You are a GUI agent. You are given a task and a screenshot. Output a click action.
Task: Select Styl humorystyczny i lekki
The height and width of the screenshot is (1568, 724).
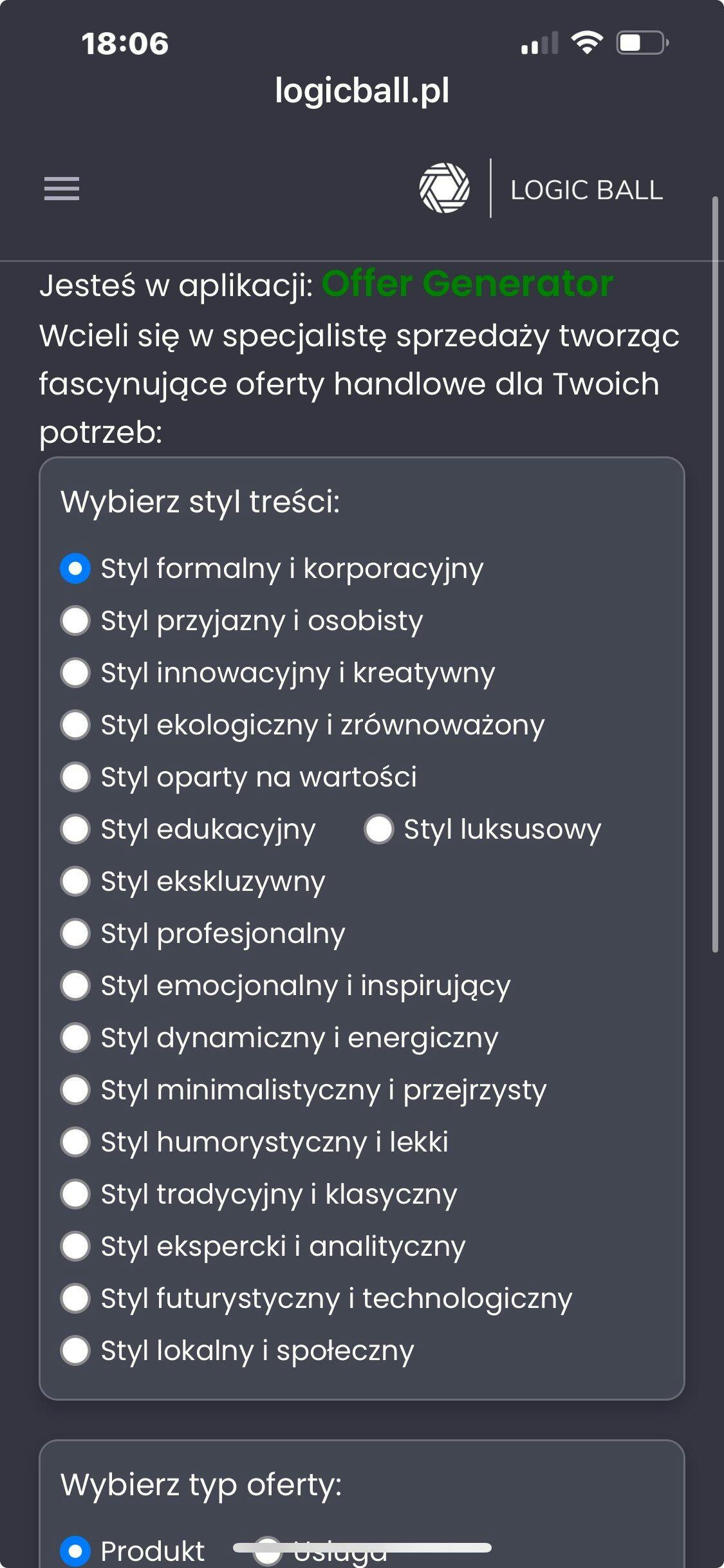[x=75, y=1142]
